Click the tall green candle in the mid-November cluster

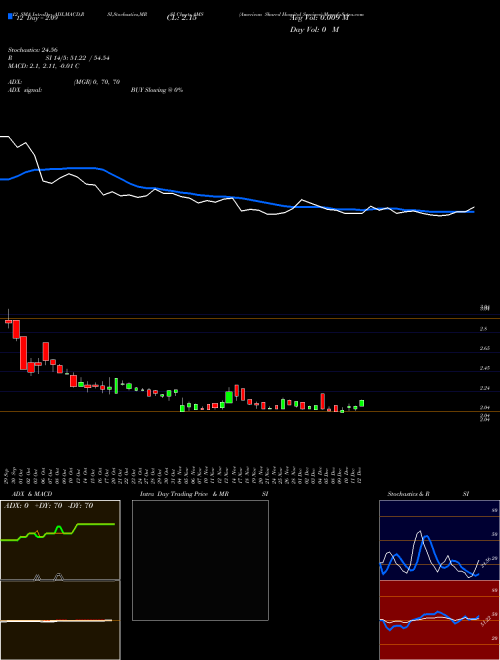coord(229,397)
